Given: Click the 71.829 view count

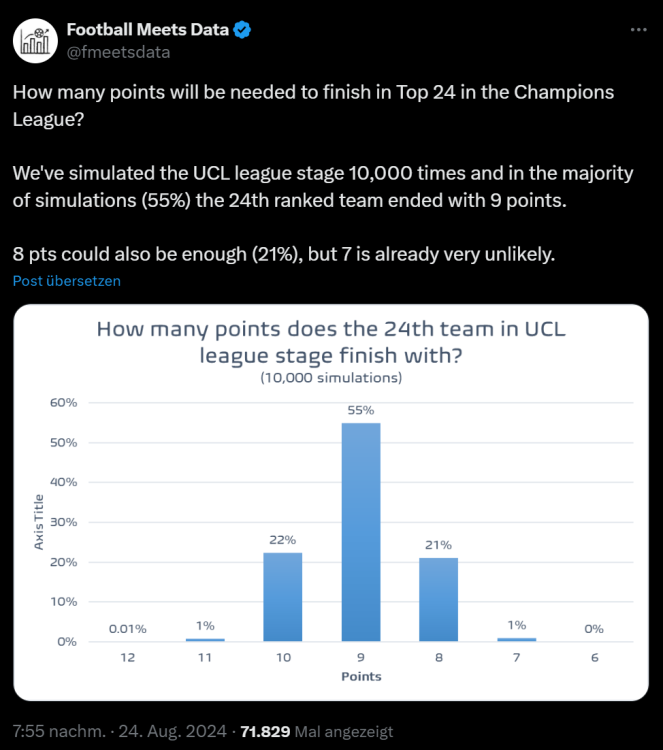Looking at the screenshot, I should coord(260,731).
